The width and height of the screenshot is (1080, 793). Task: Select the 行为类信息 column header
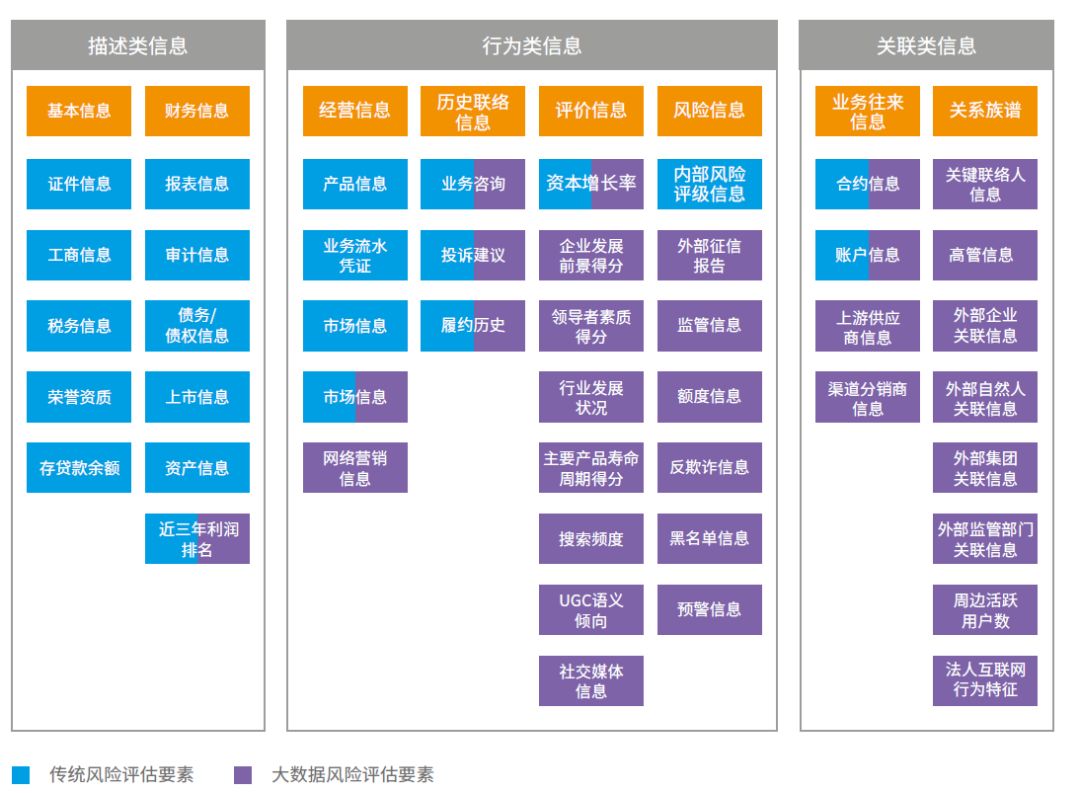pyautogui.click(x=531, y=46)
